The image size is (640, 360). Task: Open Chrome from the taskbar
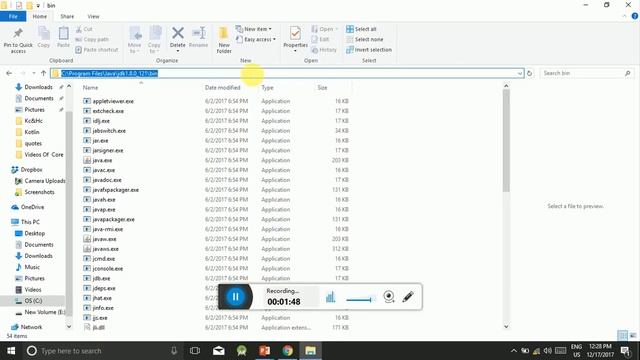click(287, 351)
